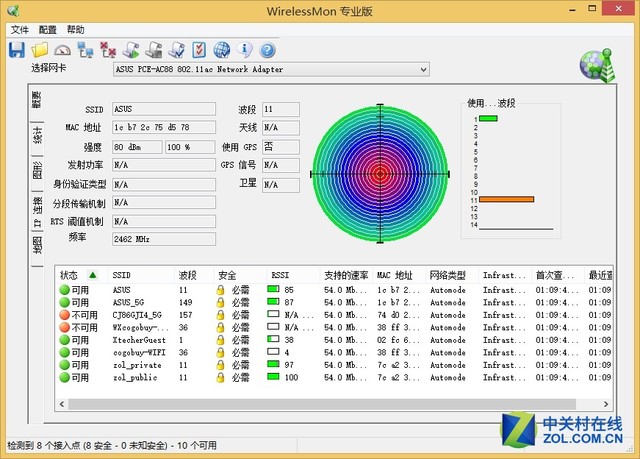Sort list by the SSID column header

point(141,275)
